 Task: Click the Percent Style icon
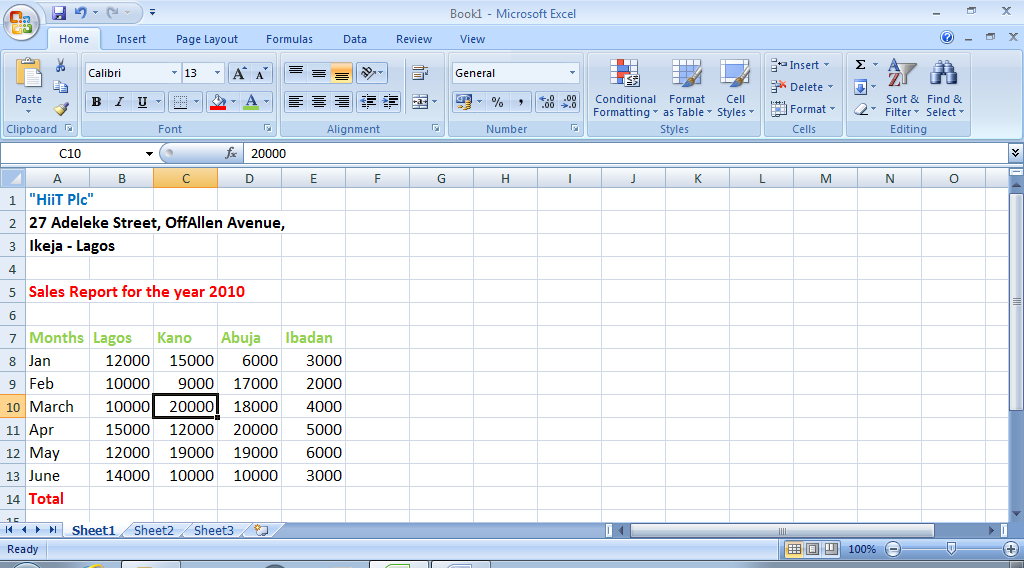[x=497, y=102]
